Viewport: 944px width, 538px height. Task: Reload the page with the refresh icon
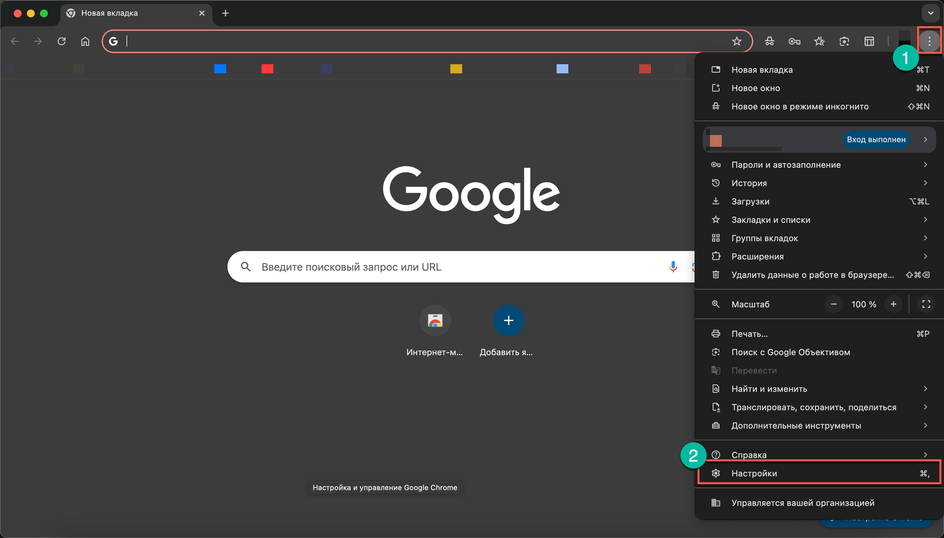coord(61,42)
